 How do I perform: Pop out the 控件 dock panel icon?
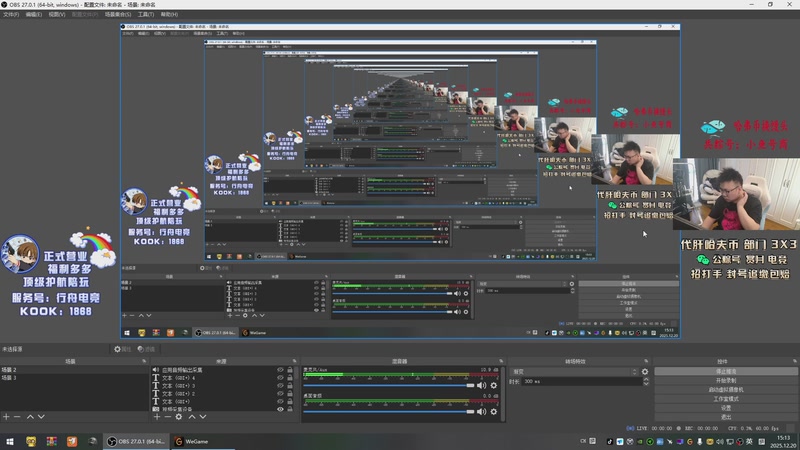(795, 361)
